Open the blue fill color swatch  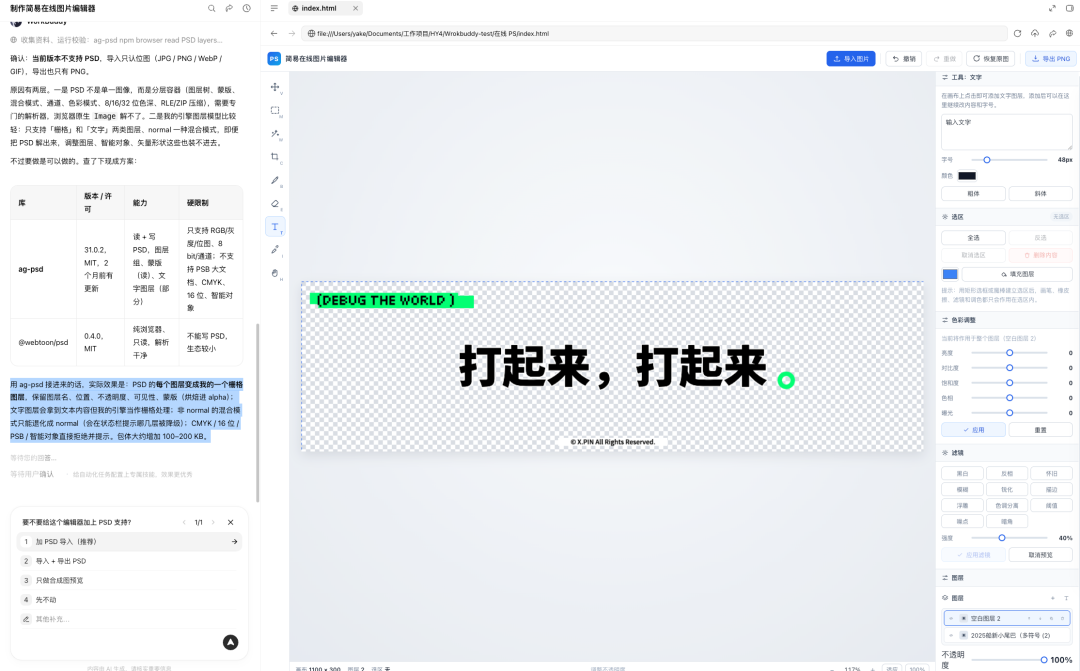pyautogui.click(x=950, y=274)
